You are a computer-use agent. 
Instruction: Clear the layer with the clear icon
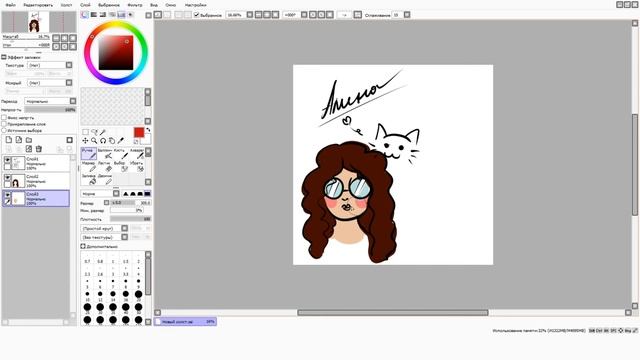point(29,149)
